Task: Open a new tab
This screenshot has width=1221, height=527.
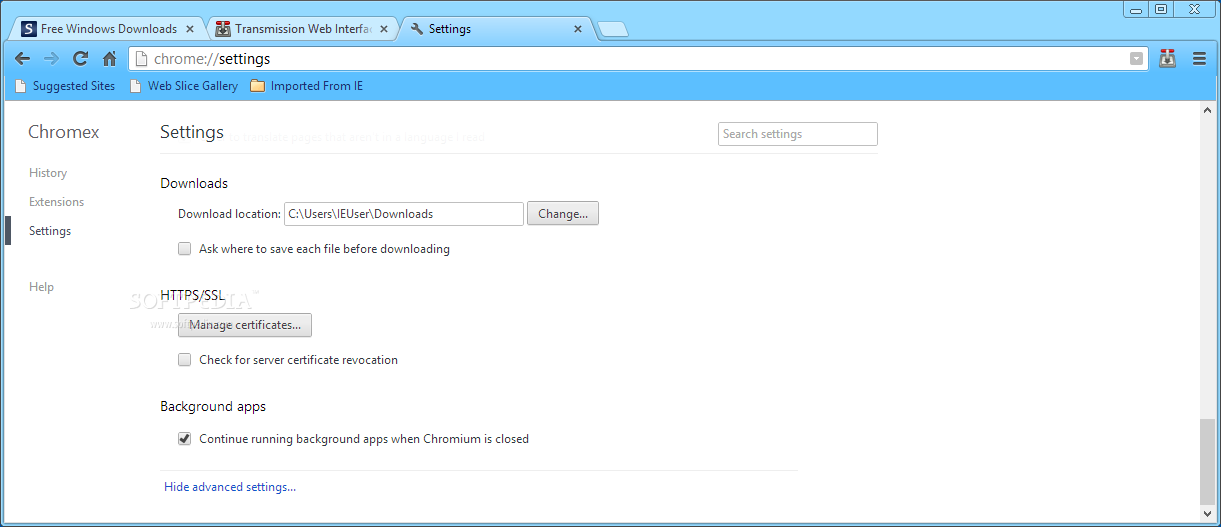Action: (613, 30)
